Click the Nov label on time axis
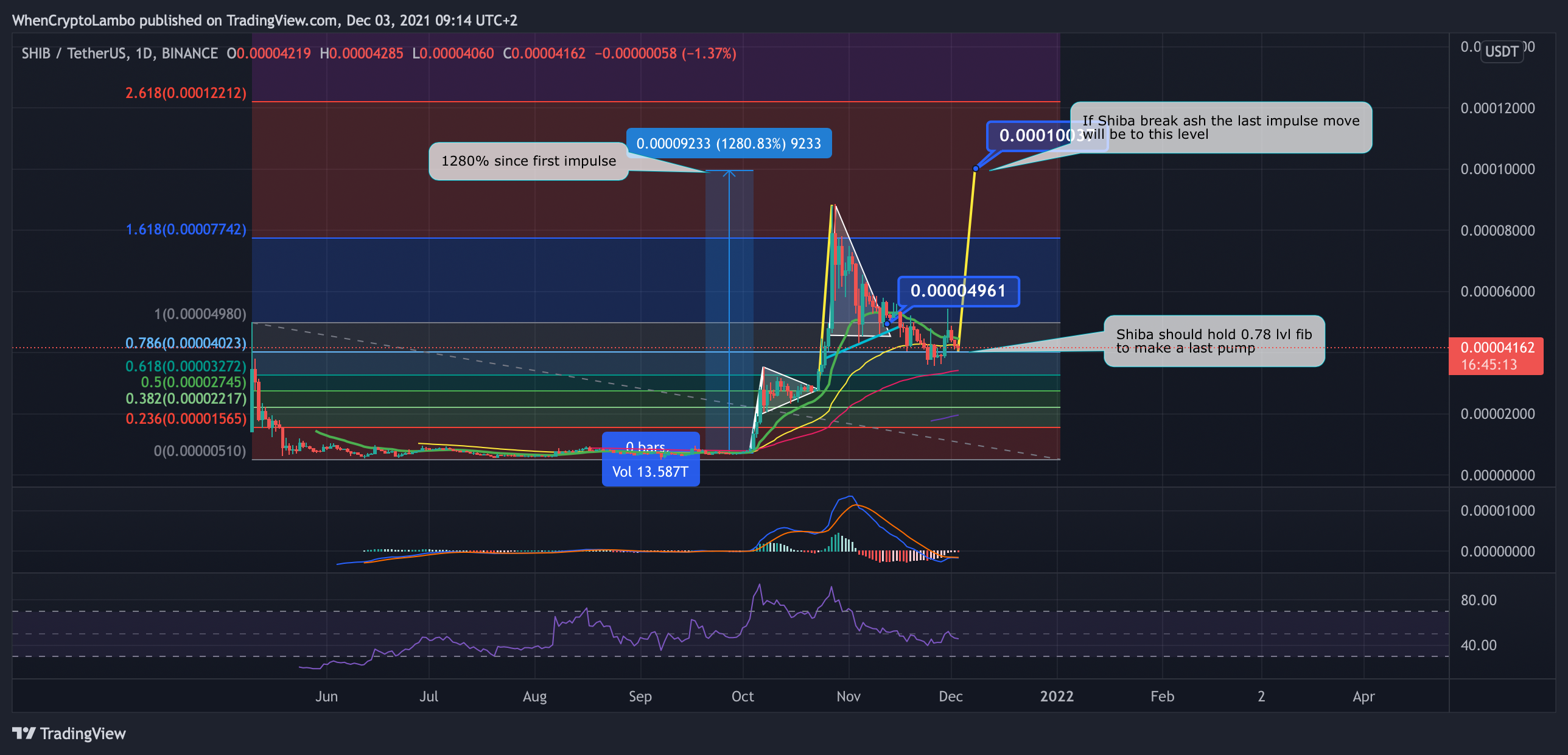The image size is (1568, 755). tap(849, 697)
